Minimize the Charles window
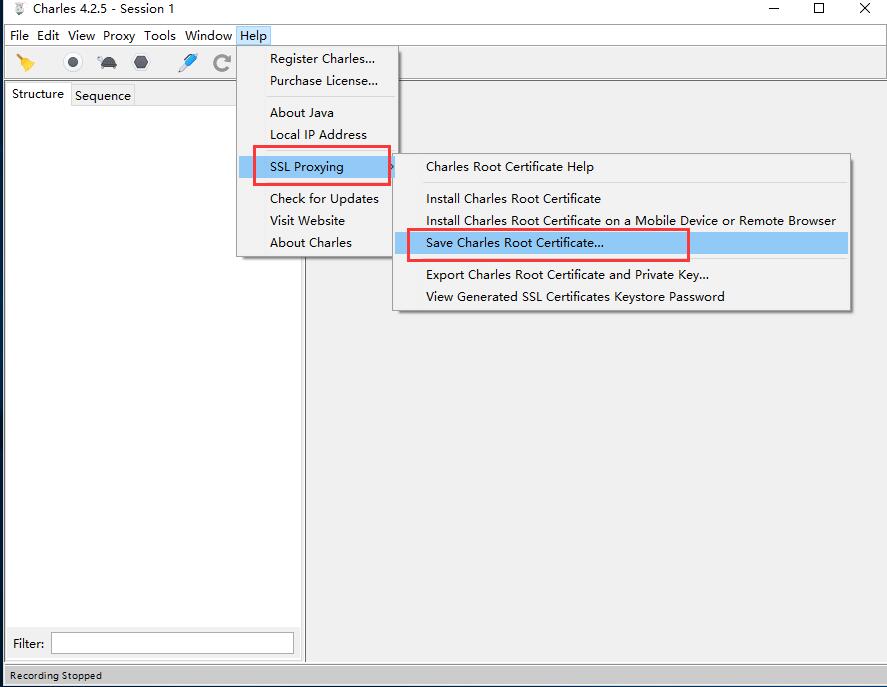887x687 pixels. coord(774,8)
